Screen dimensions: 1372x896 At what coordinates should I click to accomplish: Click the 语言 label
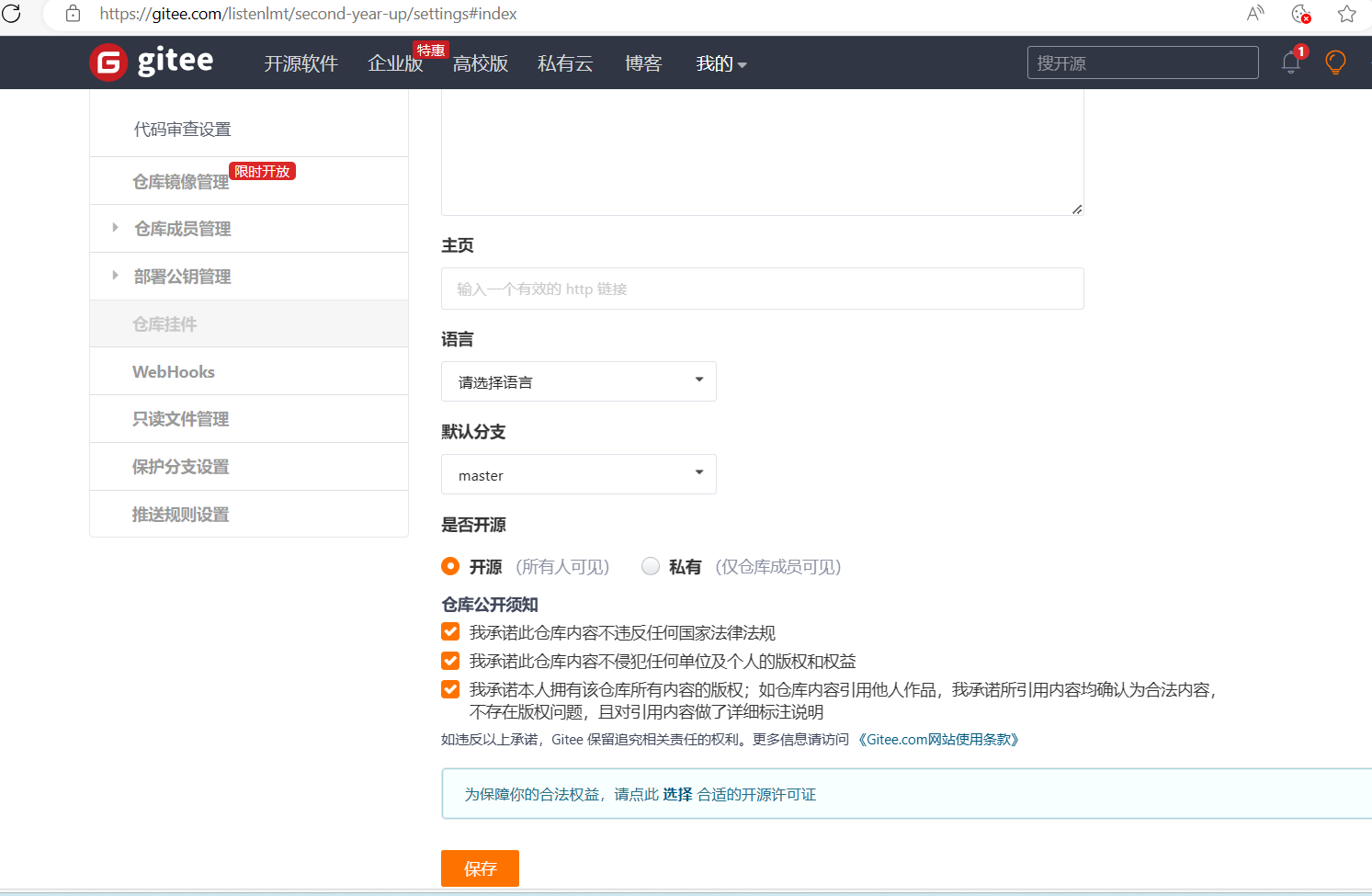(458, 339)
